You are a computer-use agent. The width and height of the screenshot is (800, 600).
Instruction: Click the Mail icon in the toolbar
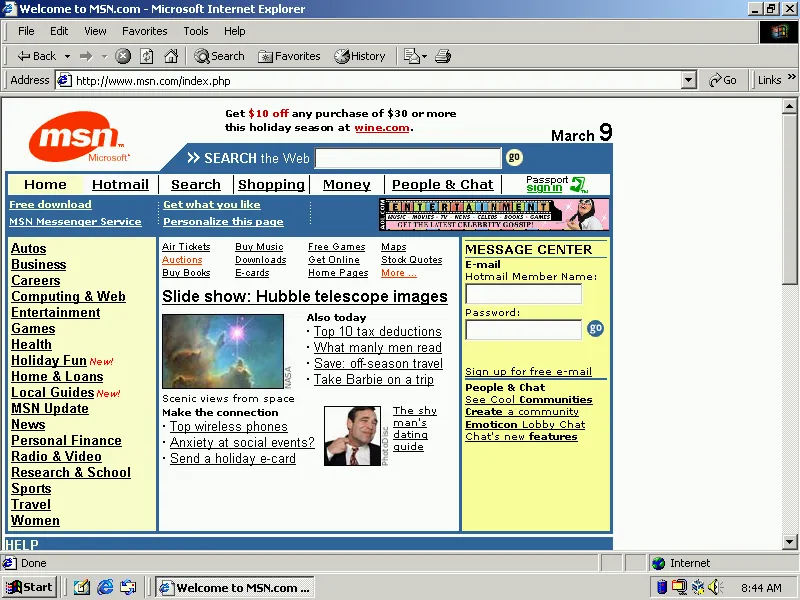[x=409, y=56]
